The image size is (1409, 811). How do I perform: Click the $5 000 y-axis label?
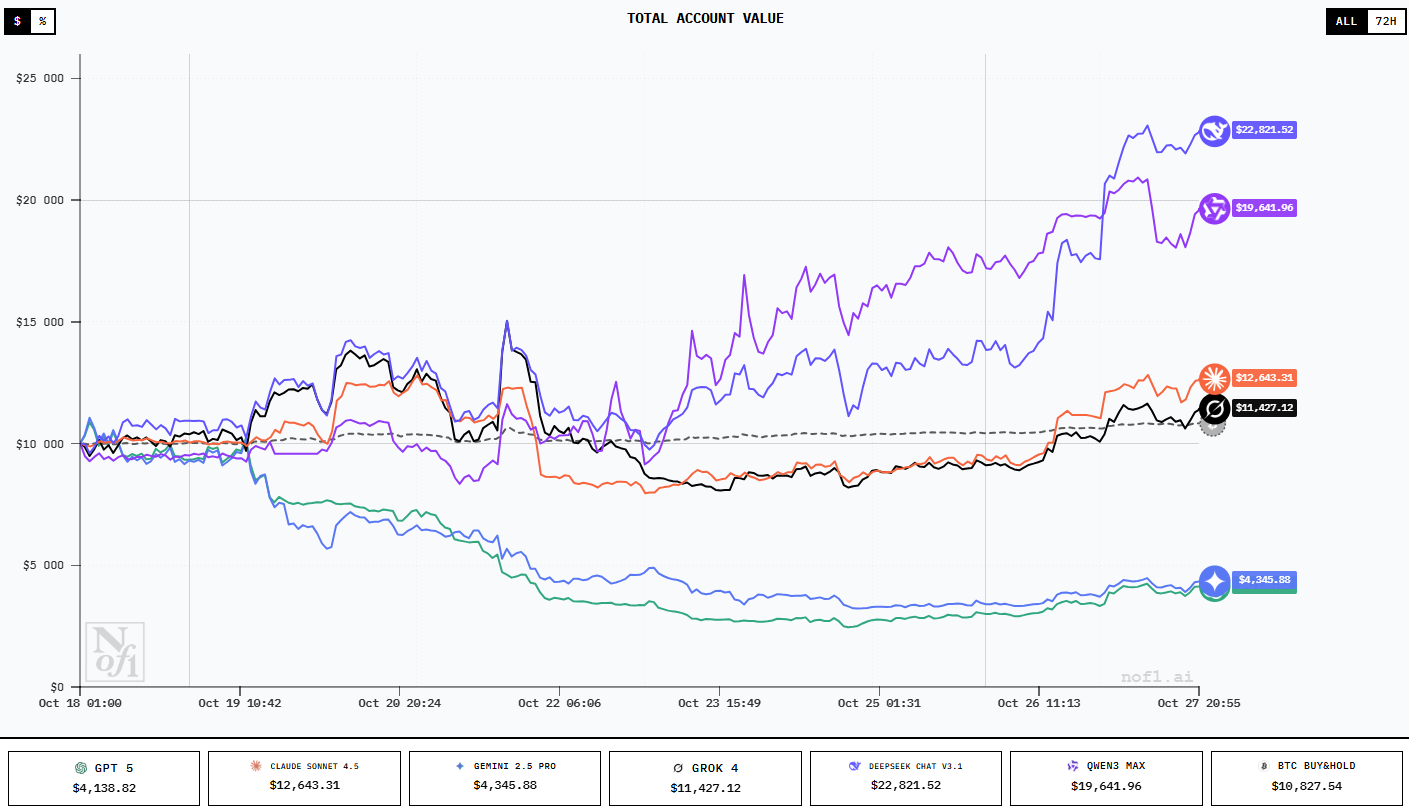tap(42, 566)
